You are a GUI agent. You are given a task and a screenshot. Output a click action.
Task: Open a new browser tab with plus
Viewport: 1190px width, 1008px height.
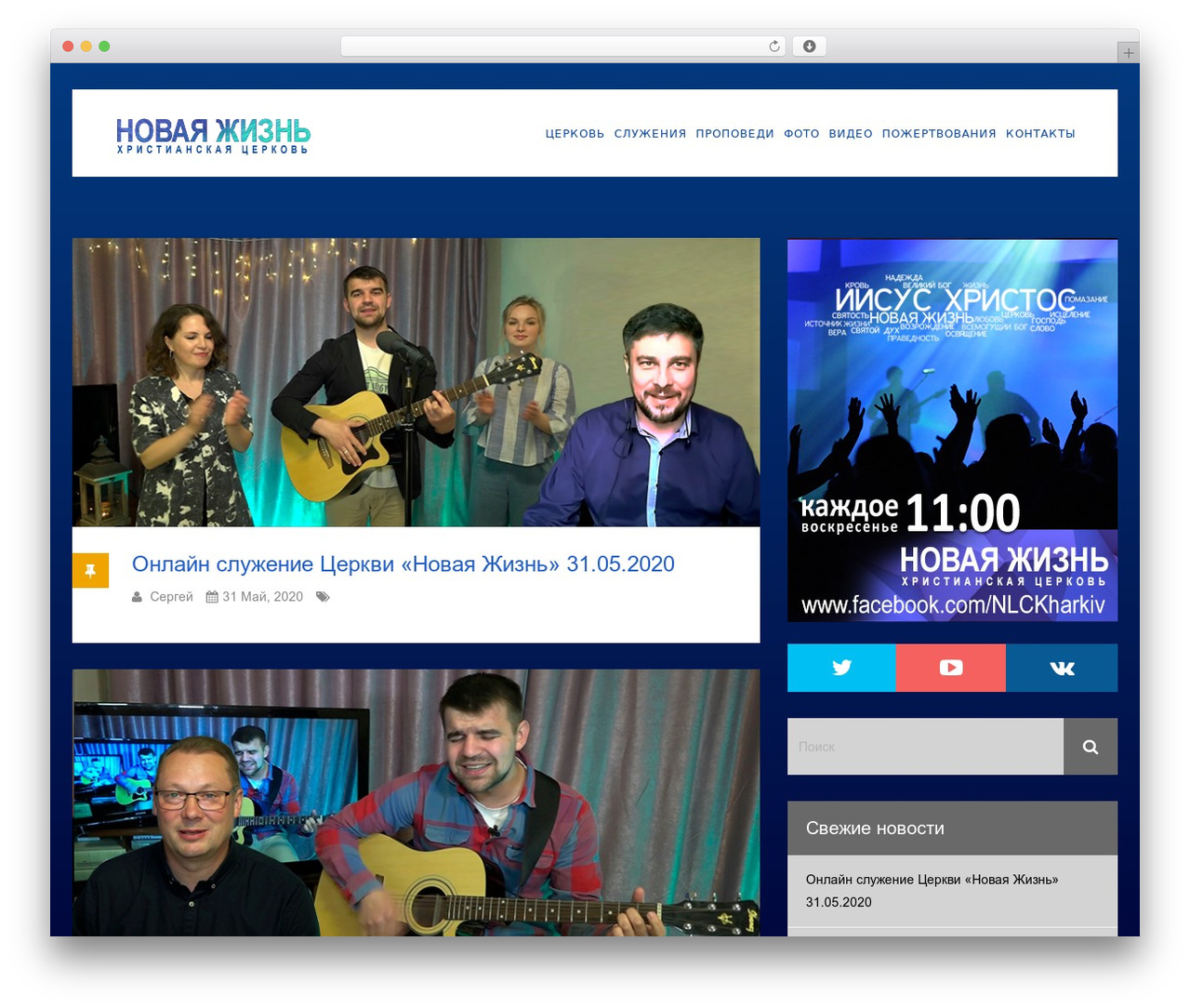point(1128,53)
